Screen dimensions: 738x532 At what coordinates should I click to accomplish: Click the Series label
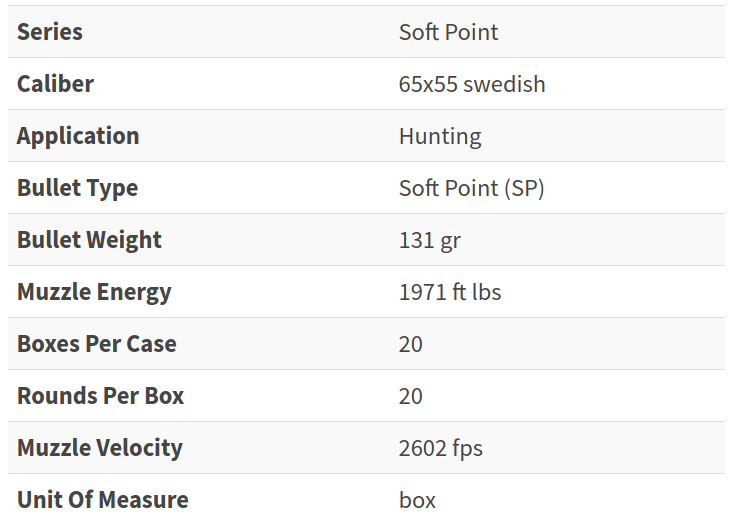point(50,32)
